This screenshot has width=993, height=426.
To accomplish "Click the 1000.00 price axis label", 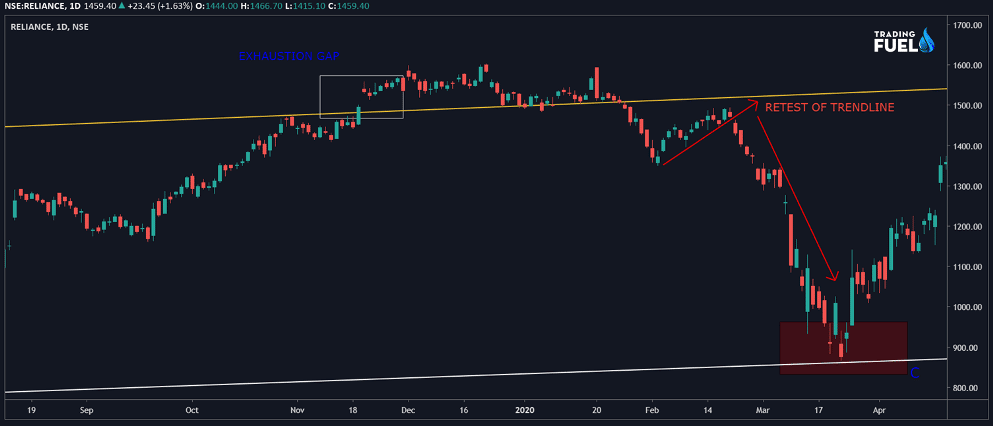I will coord(969,308).
